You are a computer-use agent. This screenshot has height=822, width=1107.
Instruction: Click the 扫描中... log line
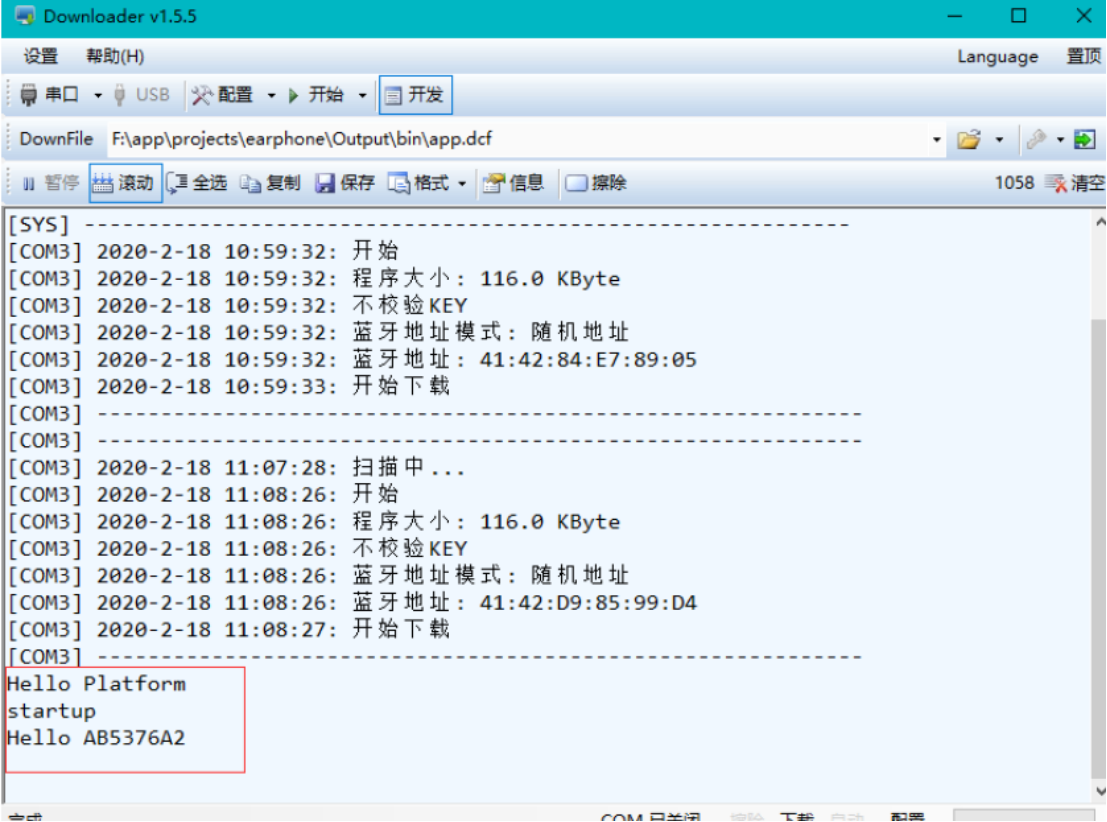[x=236, y=468]
